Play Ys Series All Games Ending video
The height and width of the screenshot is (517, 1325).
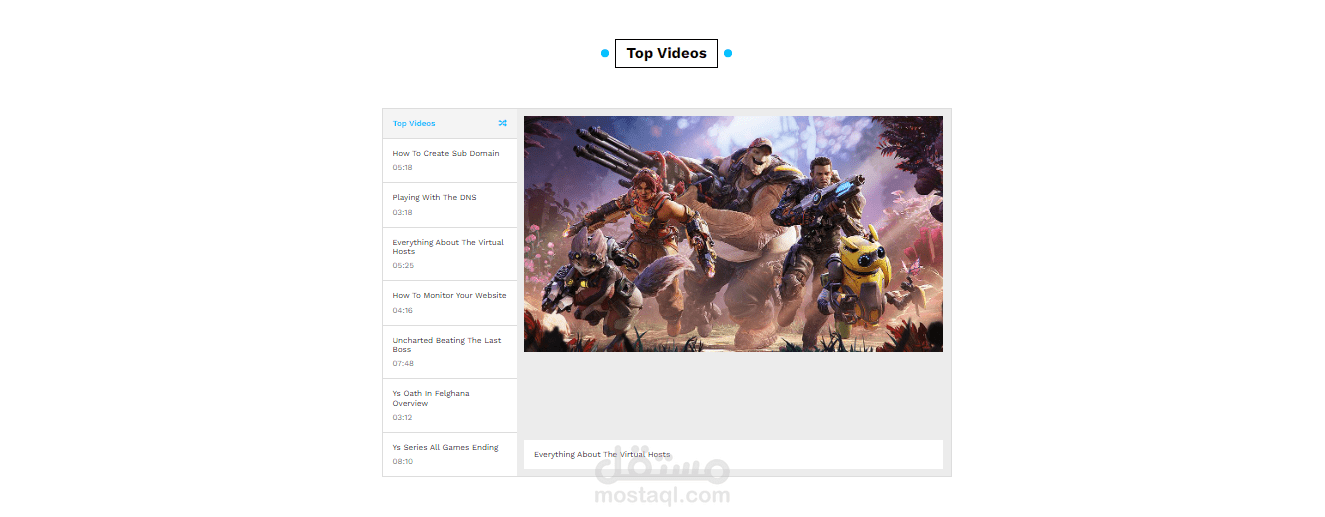point(450,454)
